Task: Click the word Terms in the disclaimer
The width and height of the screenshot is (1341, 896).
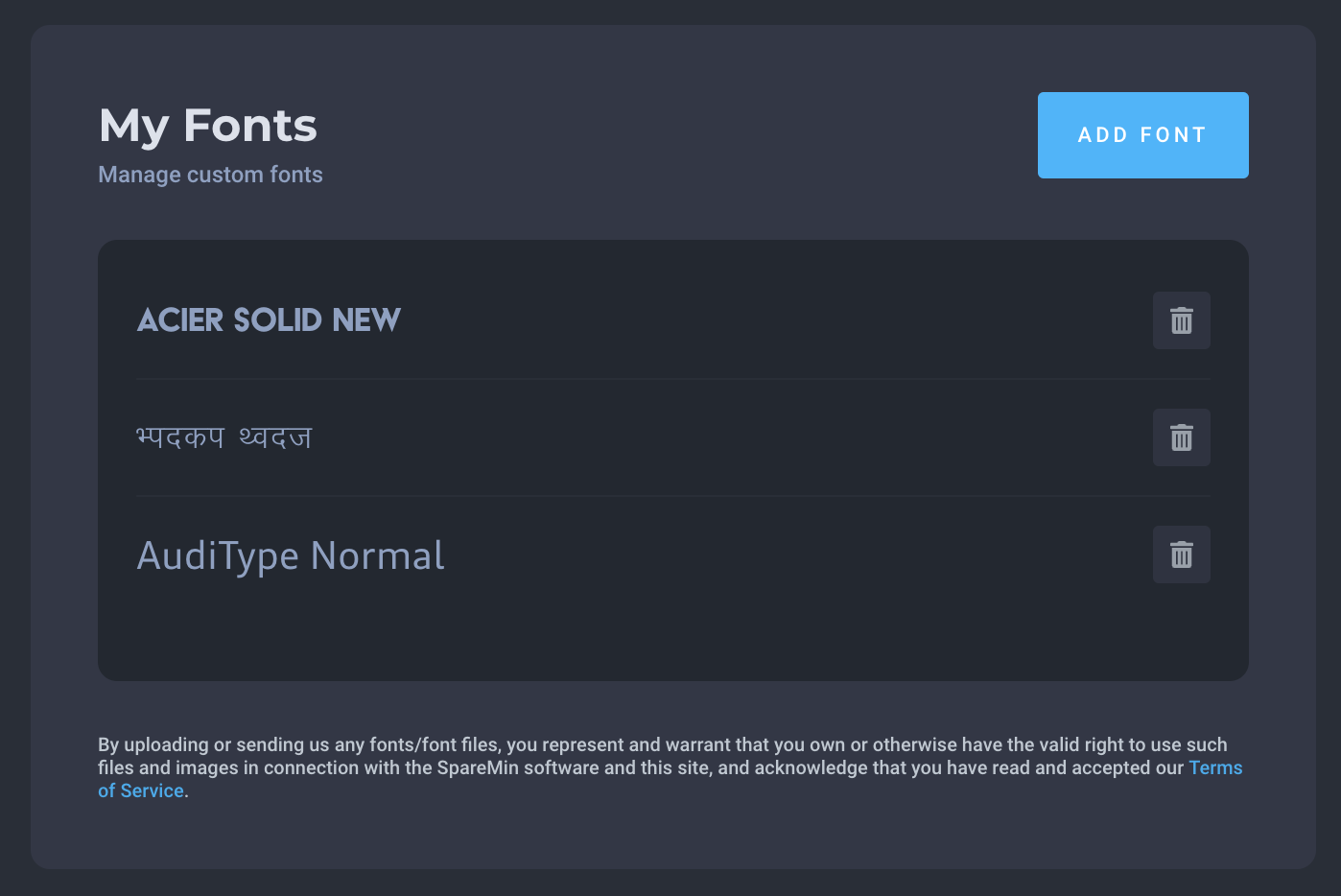Action: click(x=1215, y=768)
